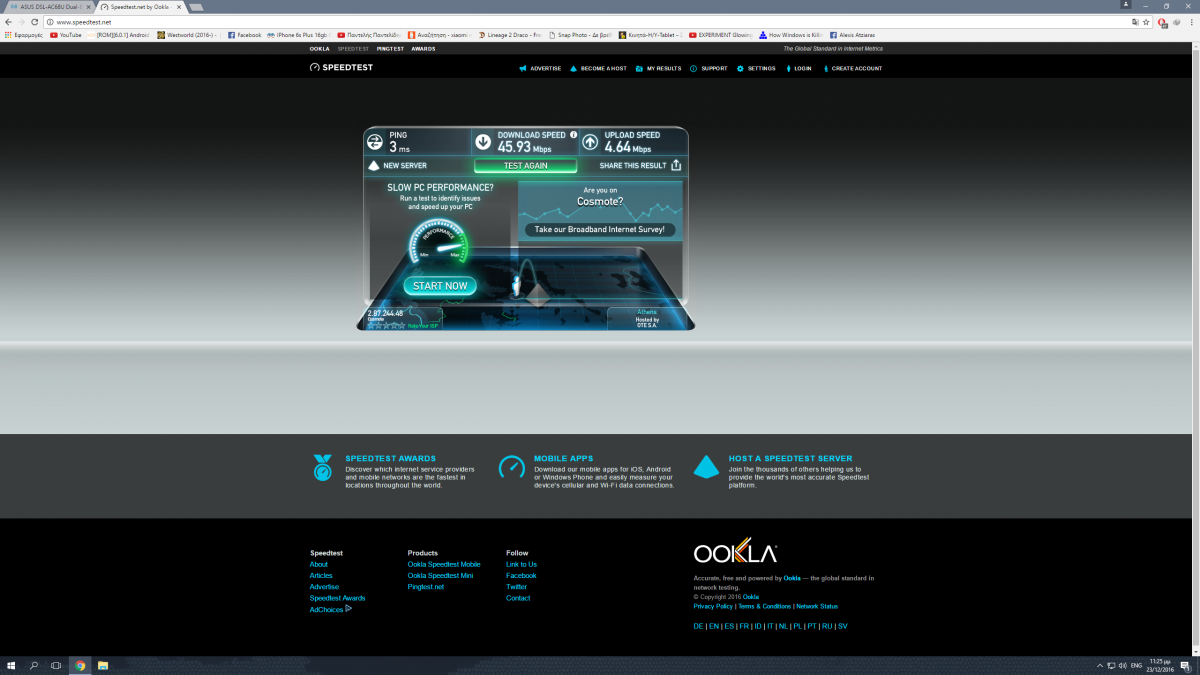Click the upload speed arrow icon
Viewport: 1200px width, 675px height.
590,142
